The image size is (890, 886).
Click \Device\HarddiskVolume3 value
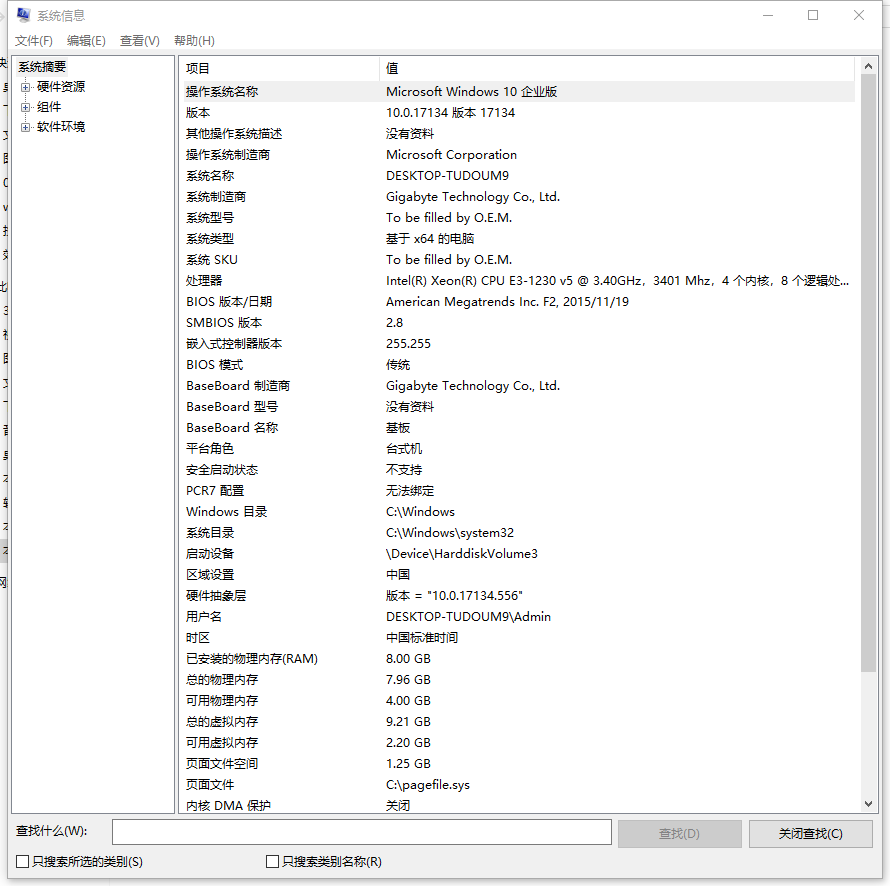461,554
